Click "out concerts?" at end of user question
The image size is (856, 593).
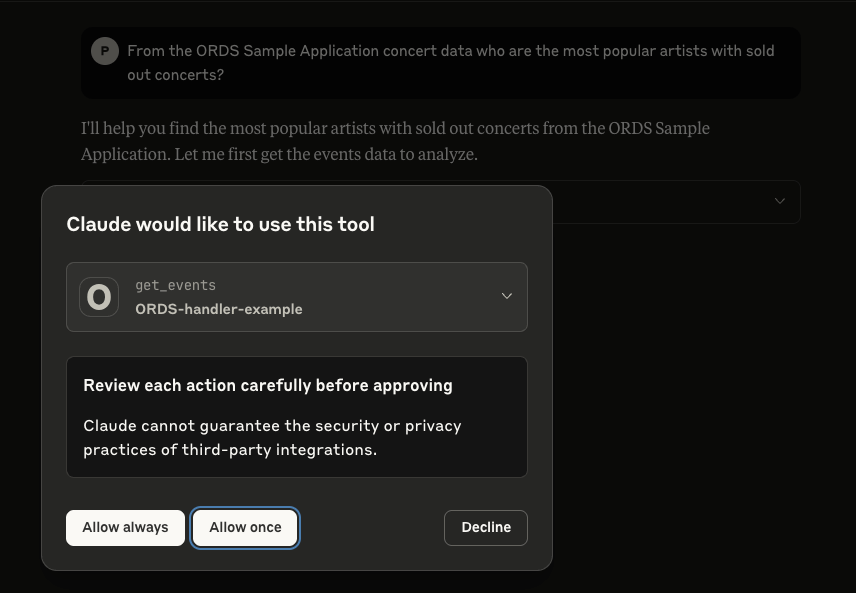pos(175,75)
